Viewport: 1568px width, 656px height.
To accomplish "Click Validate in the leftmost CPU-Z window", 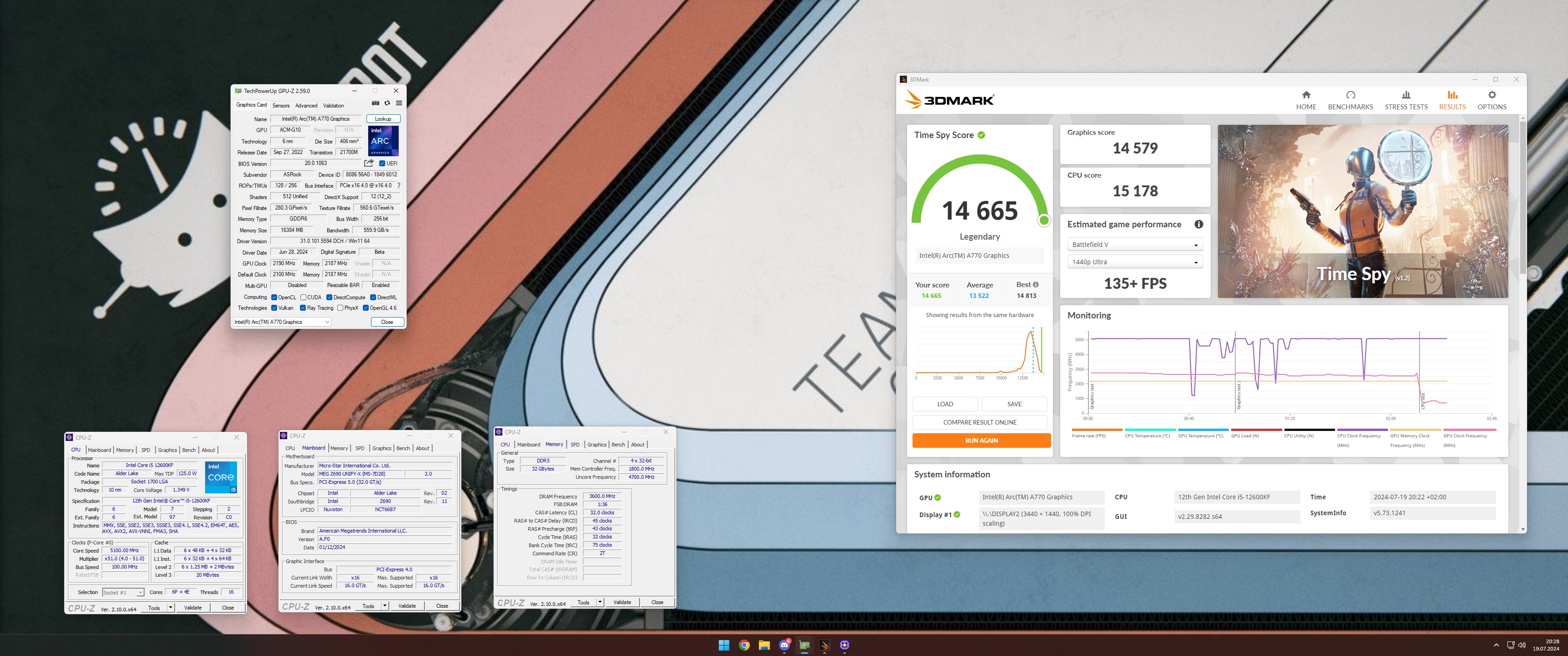I will 193,607.
